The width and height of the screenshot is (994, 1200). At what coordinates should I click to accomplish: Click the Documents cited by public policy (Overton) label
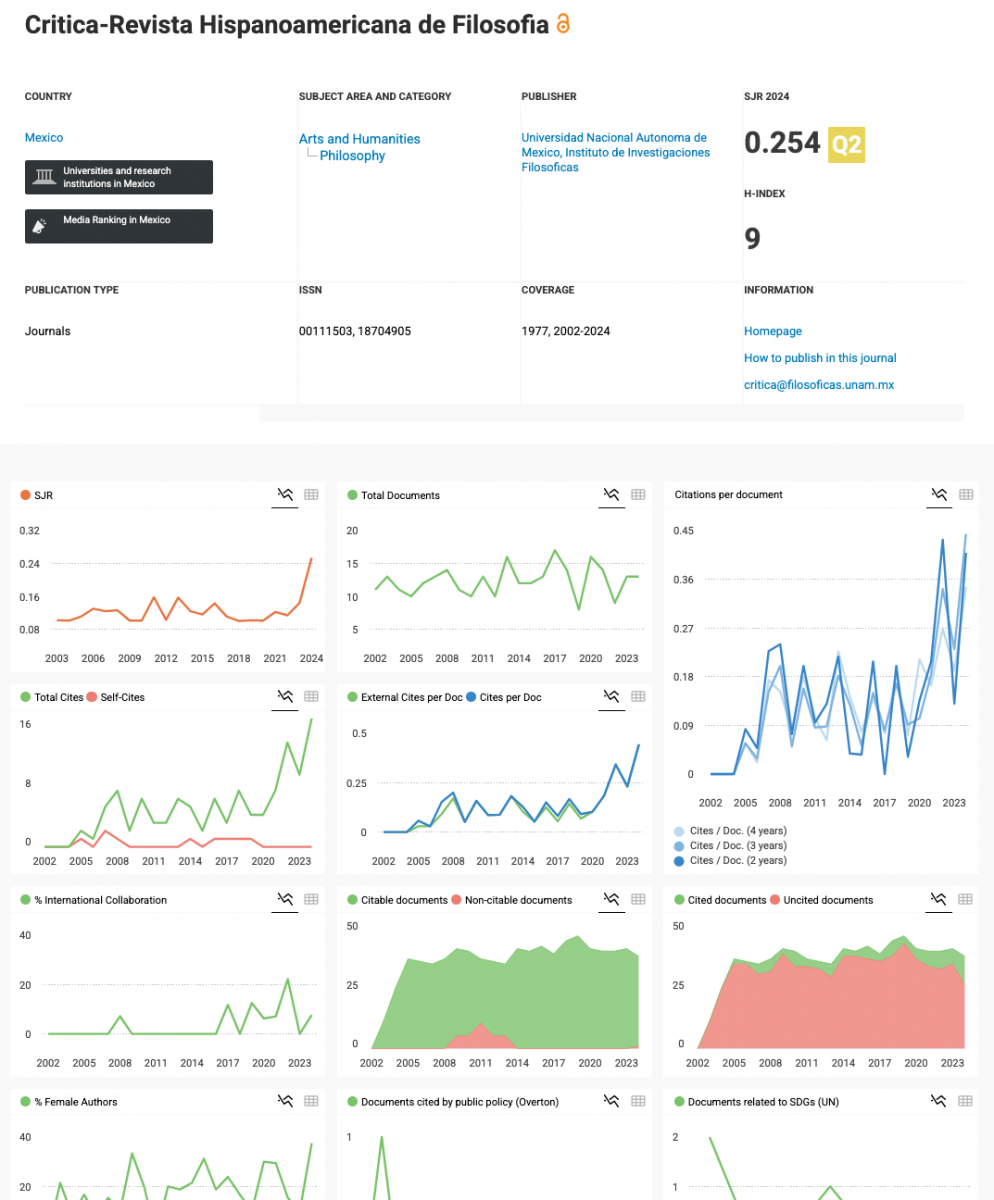[x=460, y=1102]
